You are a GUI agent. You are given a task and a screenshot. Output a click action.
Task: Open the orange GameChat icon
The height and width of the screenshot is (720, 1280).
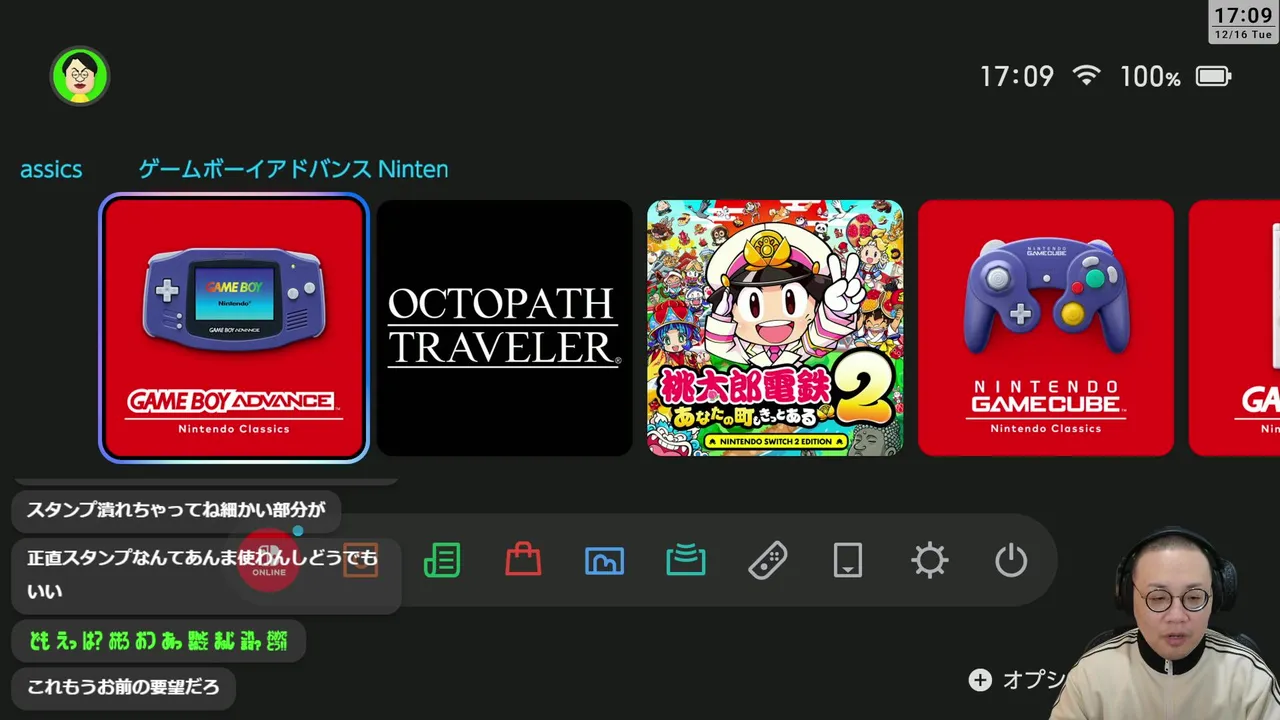[361, 561]
